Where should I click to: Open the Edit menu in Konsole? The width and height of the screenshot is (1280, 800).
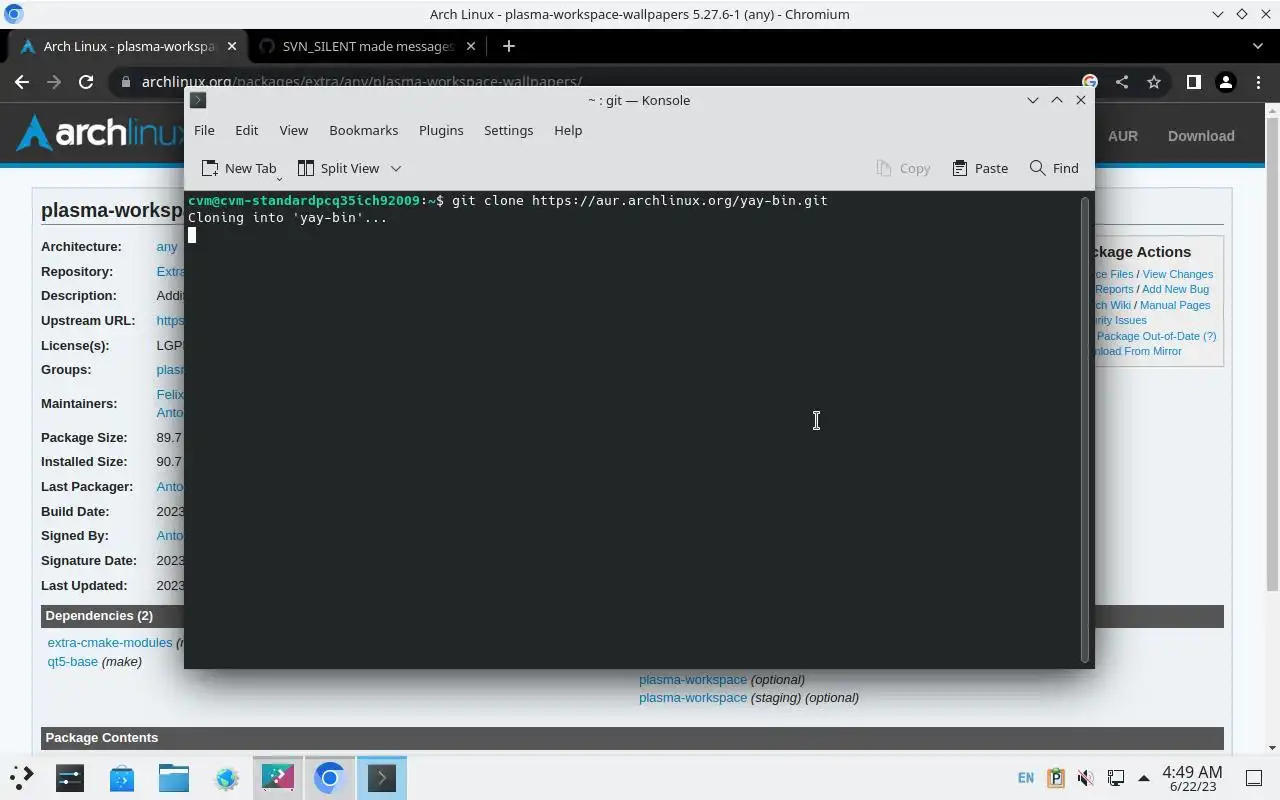(247, 130)
